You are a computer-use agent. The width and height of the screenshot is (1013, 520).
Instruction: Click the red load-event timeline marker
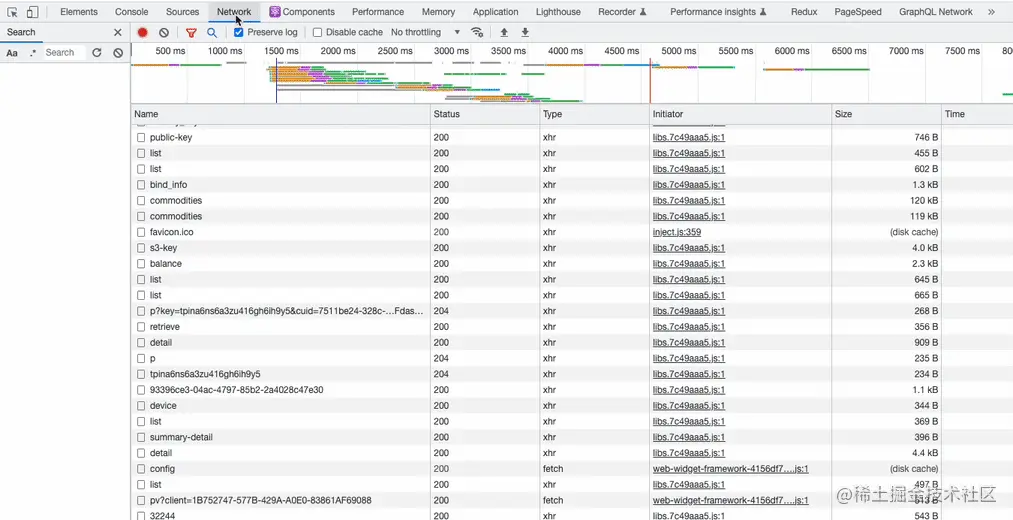pyautogui.click(x=650, y=81)
